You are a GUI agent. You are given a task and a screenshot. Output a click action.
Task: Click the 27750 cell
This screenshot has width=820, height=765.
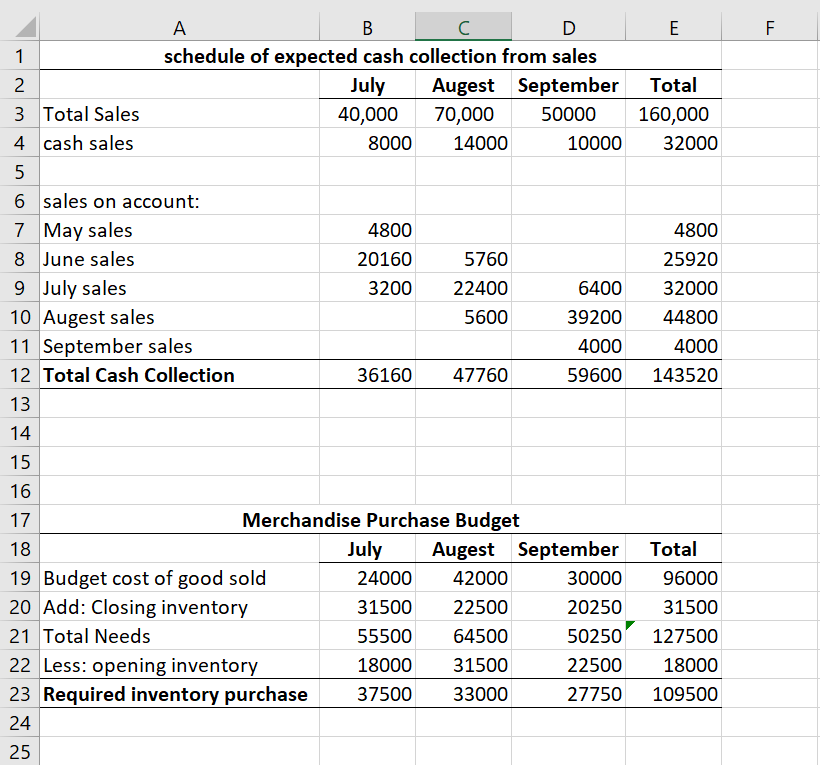click(568, 694)
